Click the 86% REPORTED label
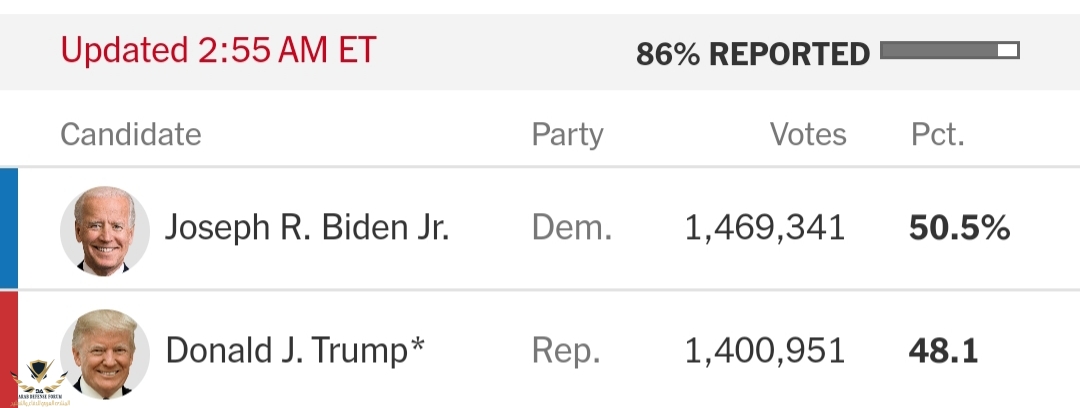Image resolution: width=1080 pixels, height=408 pixels. [x=753, y=54]
